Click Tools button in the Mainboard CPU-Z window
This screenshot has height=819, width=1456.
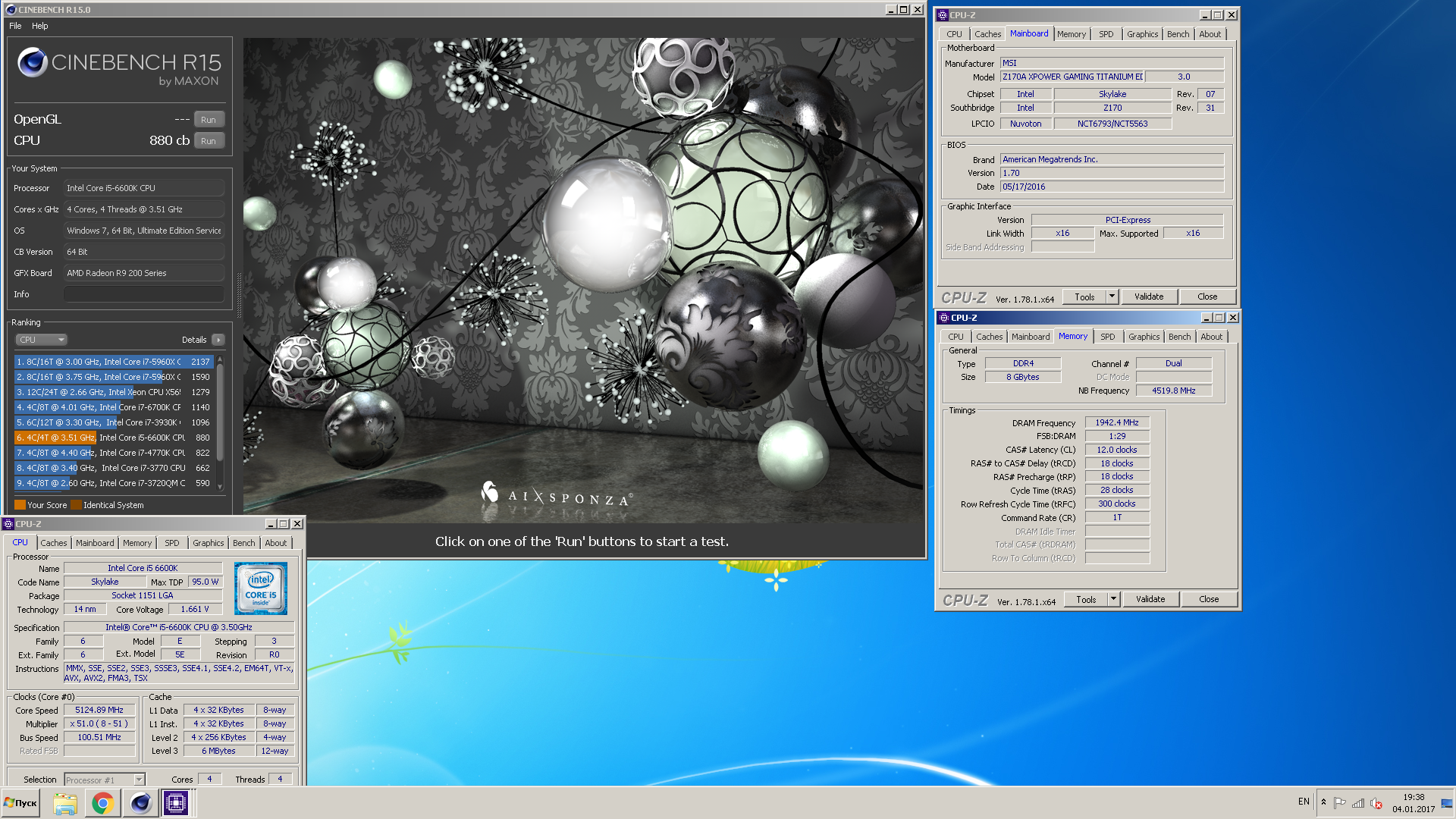pyautogui.click(x=1084, y=297)
